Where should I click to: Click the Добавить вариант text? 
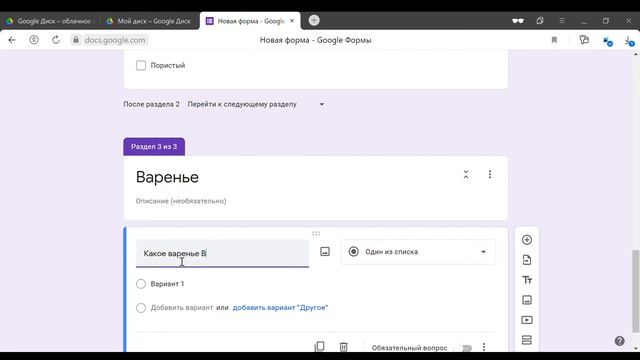[182, 308]
